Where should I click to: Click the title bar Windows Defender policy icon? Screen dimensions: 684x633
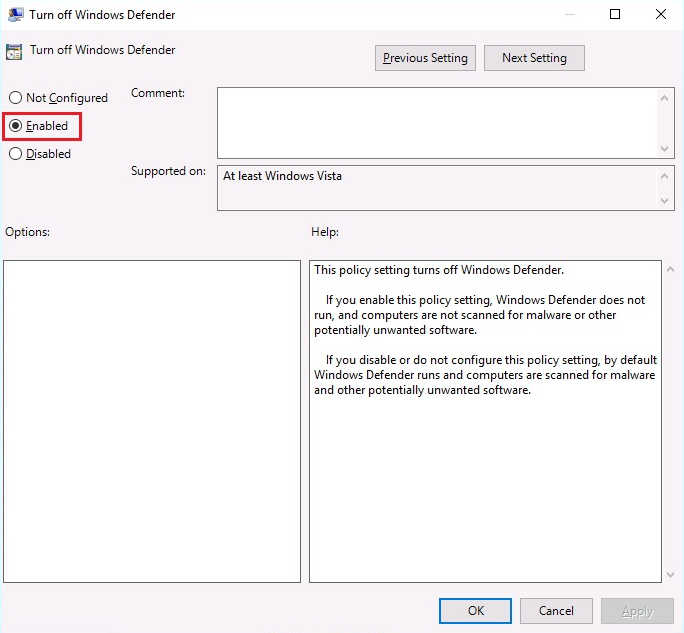point(14,15)
